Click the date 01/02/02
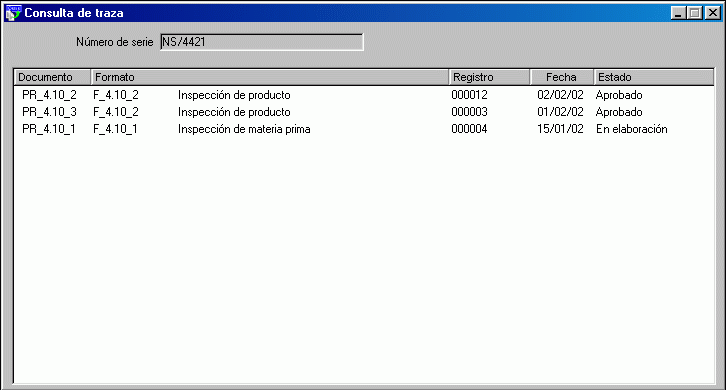The width and height of the screenshot is (726, 390). pyautogui.click(x=560, y=112)
